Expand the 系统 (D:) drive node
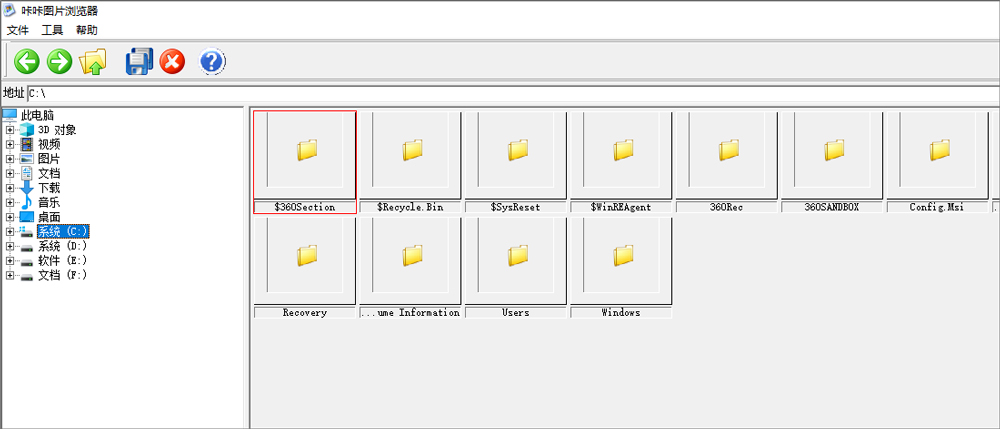The image size is (1000, 429). pyautogui.click(x=10, y=246)
